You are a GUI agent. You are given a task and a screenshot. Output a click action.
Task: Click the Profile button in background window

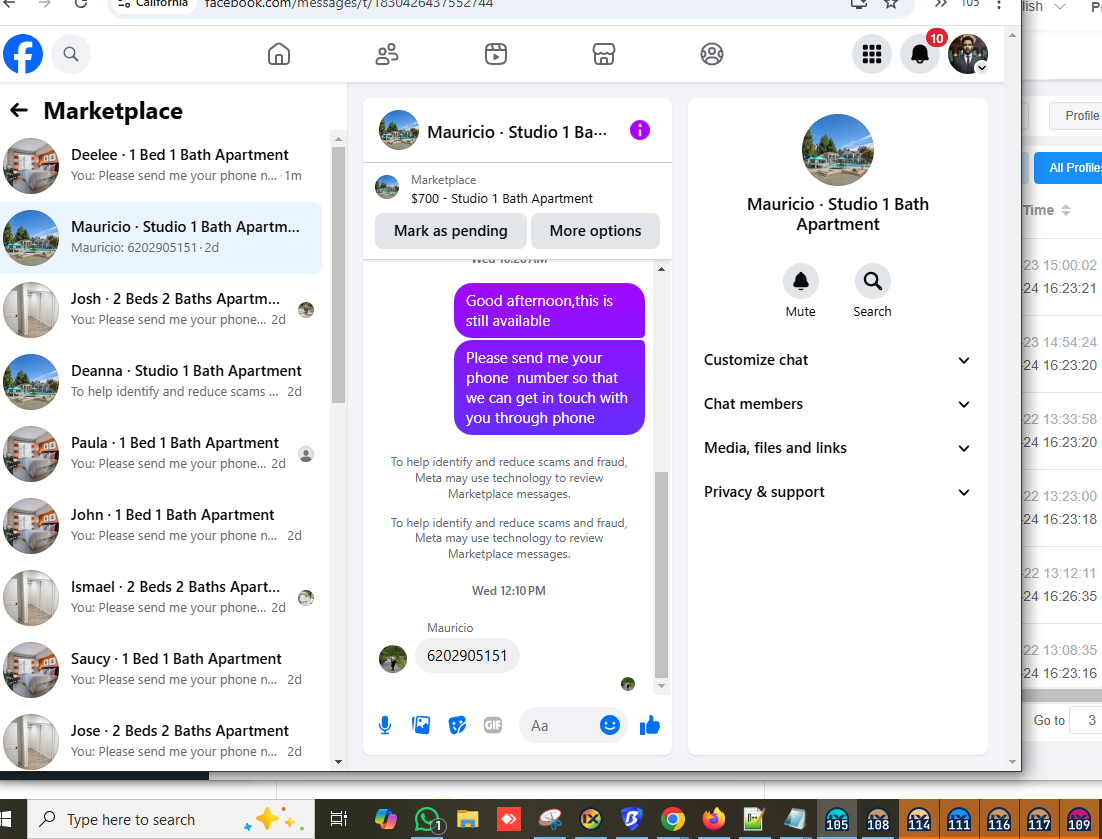pyautogui.click(x=1075, y=116)
